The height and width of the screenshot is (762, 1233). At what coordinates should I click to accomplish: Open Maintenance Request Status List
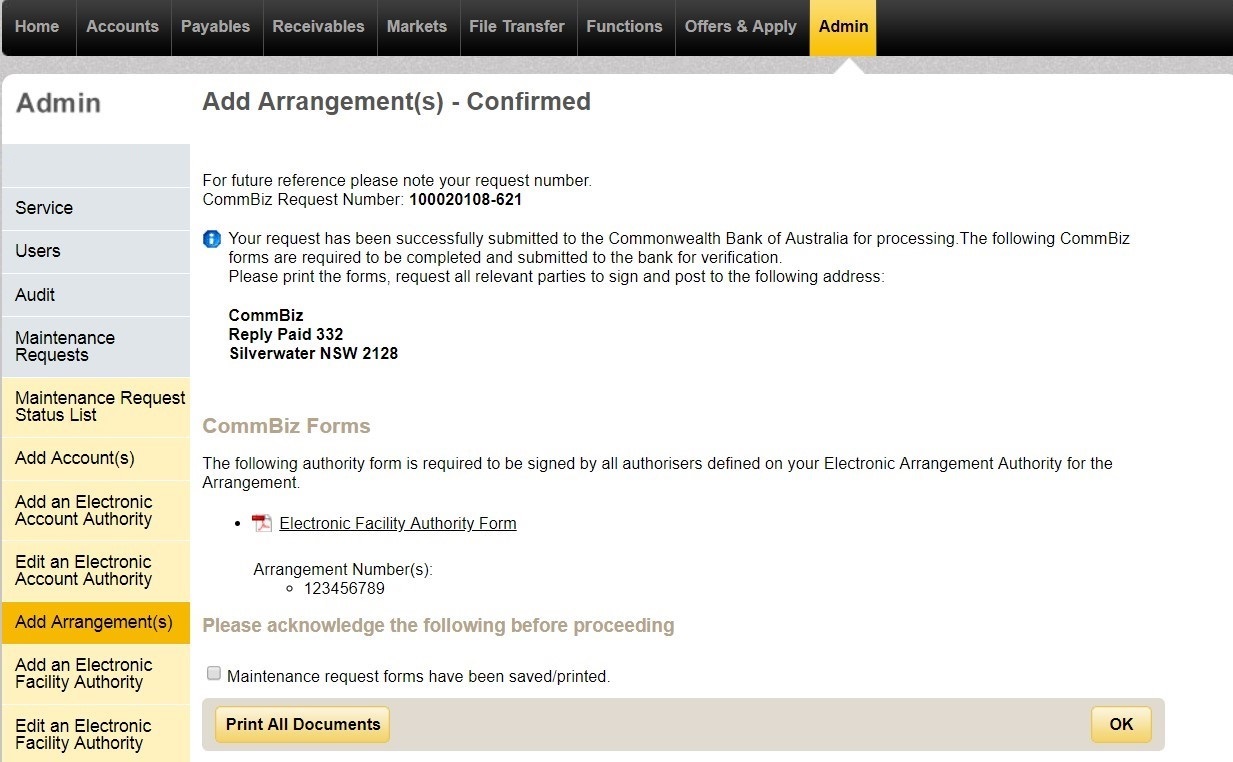96,406
